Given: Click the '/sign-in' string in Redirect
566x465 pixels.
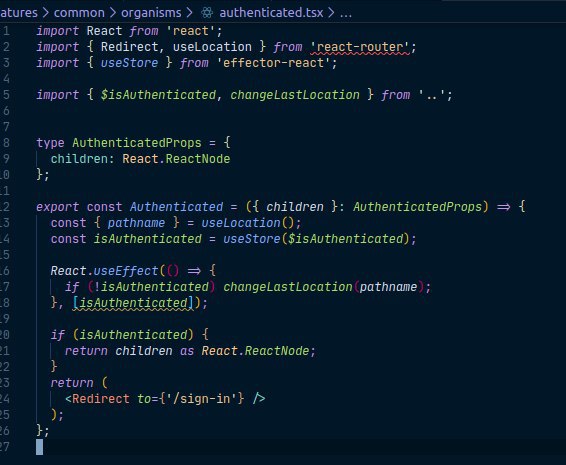Looking at the screenshot, I should tap(201, 399).
